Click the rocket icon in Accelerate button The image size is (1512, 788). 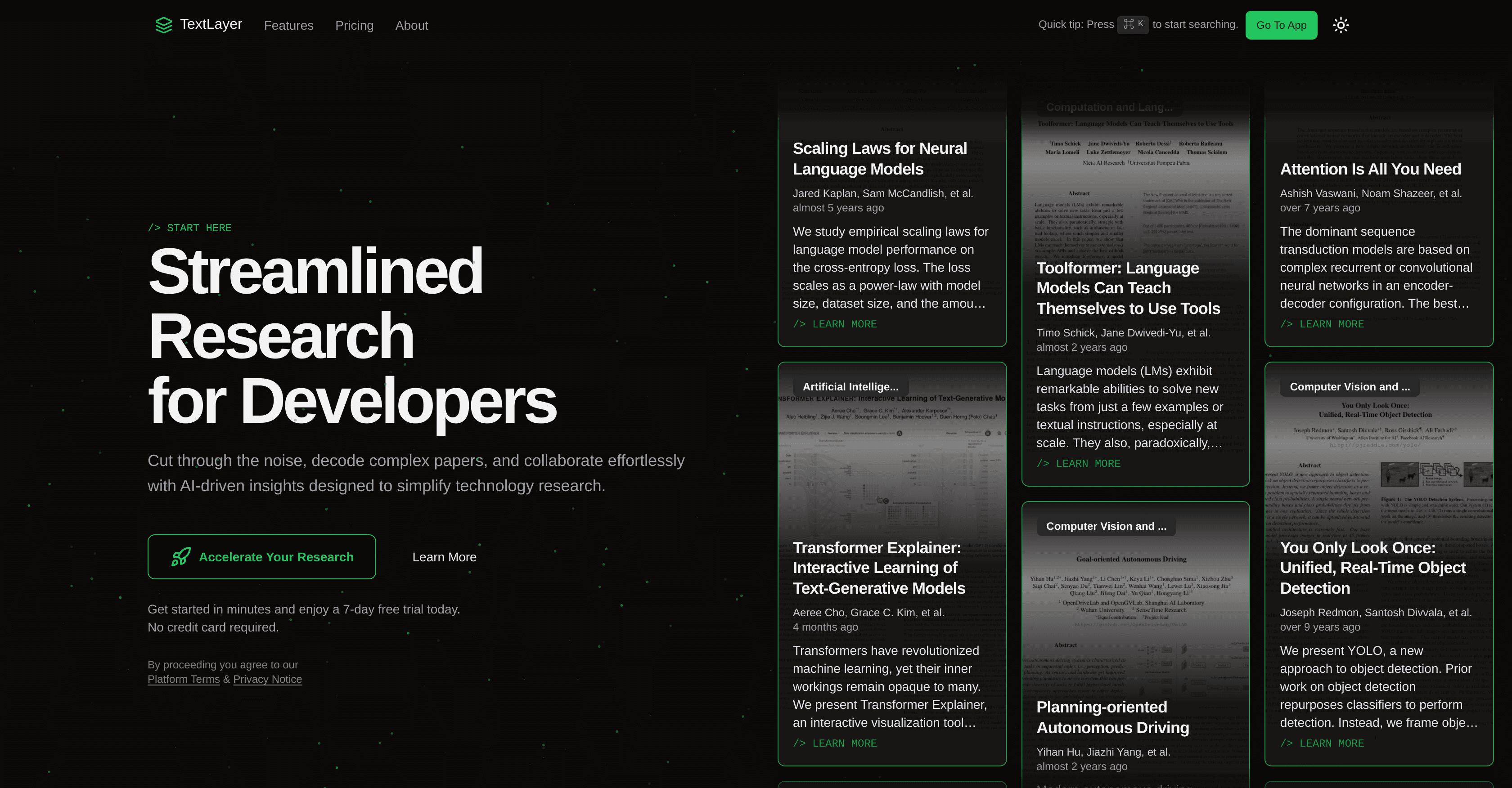coord(181,557)
